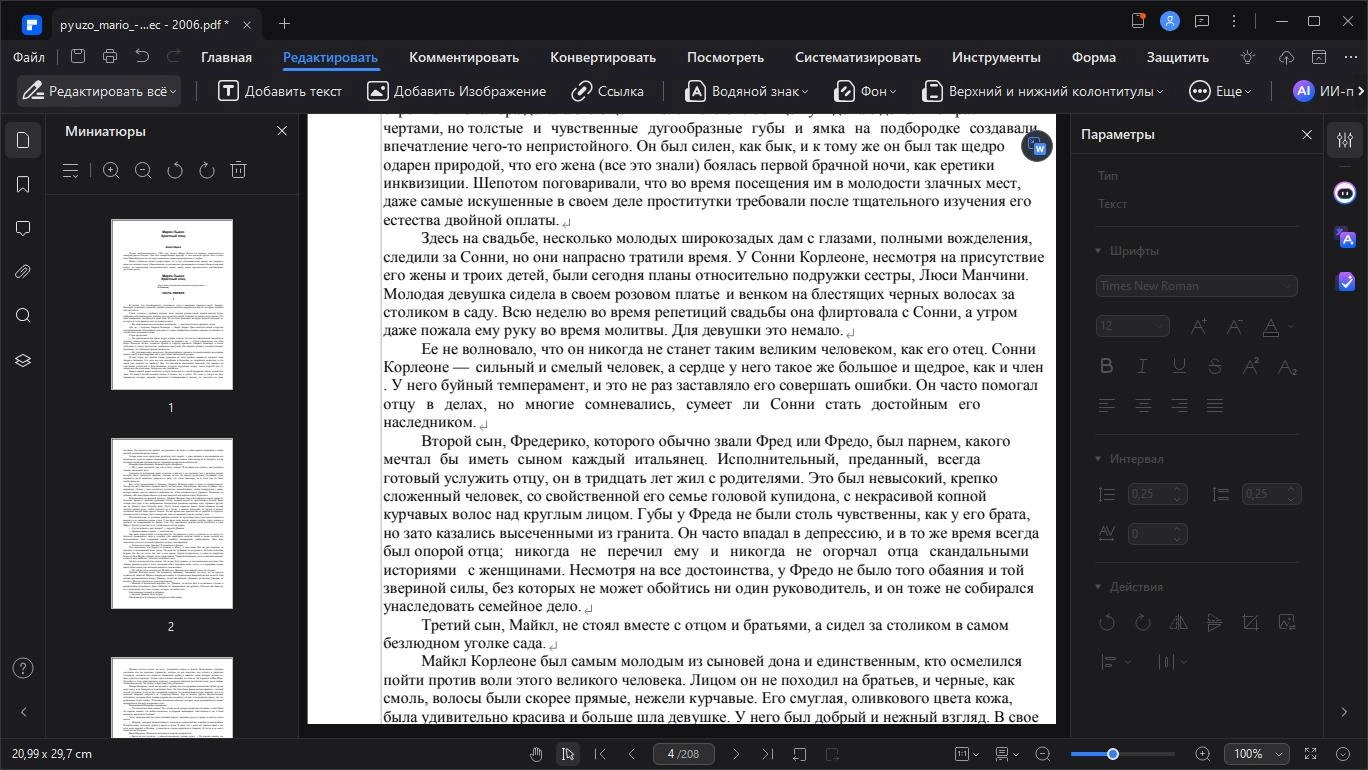Go to the first page
1368x770 pixels.
(600, 754)
